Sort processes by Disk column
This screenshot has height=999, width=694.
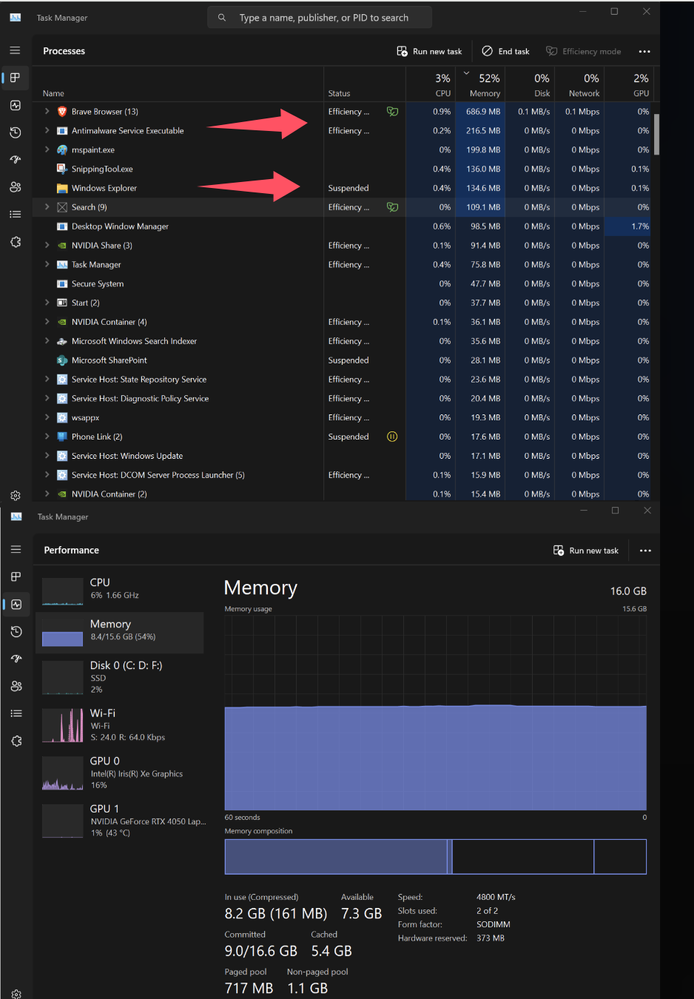[530, 85]
